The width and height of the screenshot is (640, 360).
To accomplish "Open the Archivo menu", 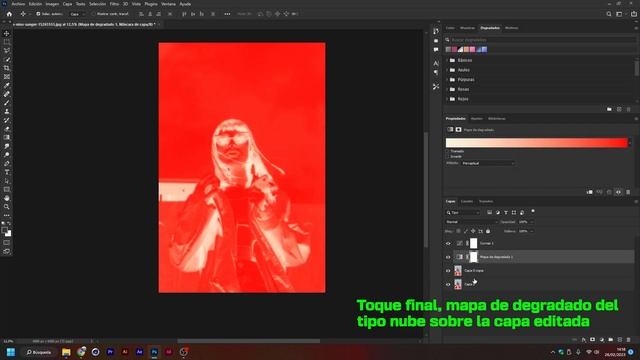I will 18,4.
